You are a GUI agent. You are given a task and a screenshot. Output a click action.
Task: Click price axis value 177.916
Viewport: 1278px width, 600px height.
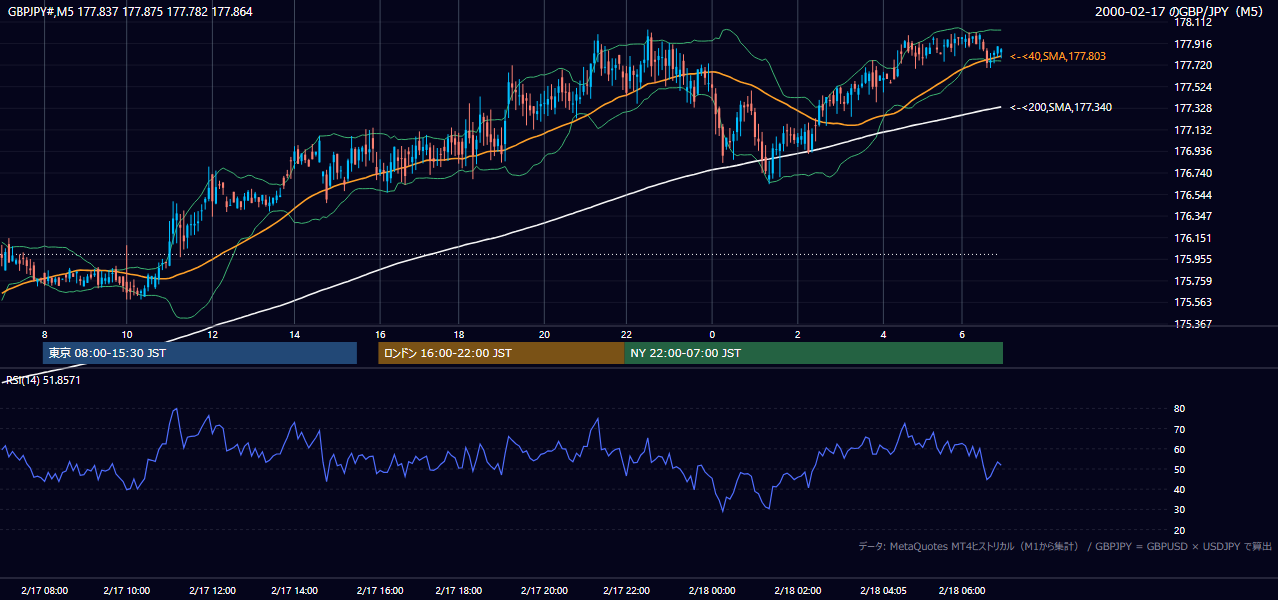click(x=1193, y=44)
